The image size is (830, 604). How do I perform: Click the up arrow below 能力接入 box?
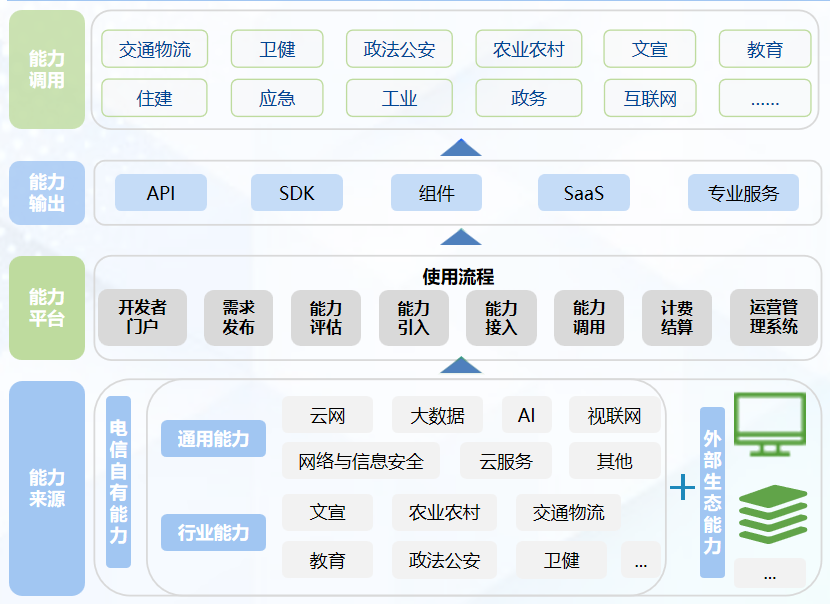(461, 364)
